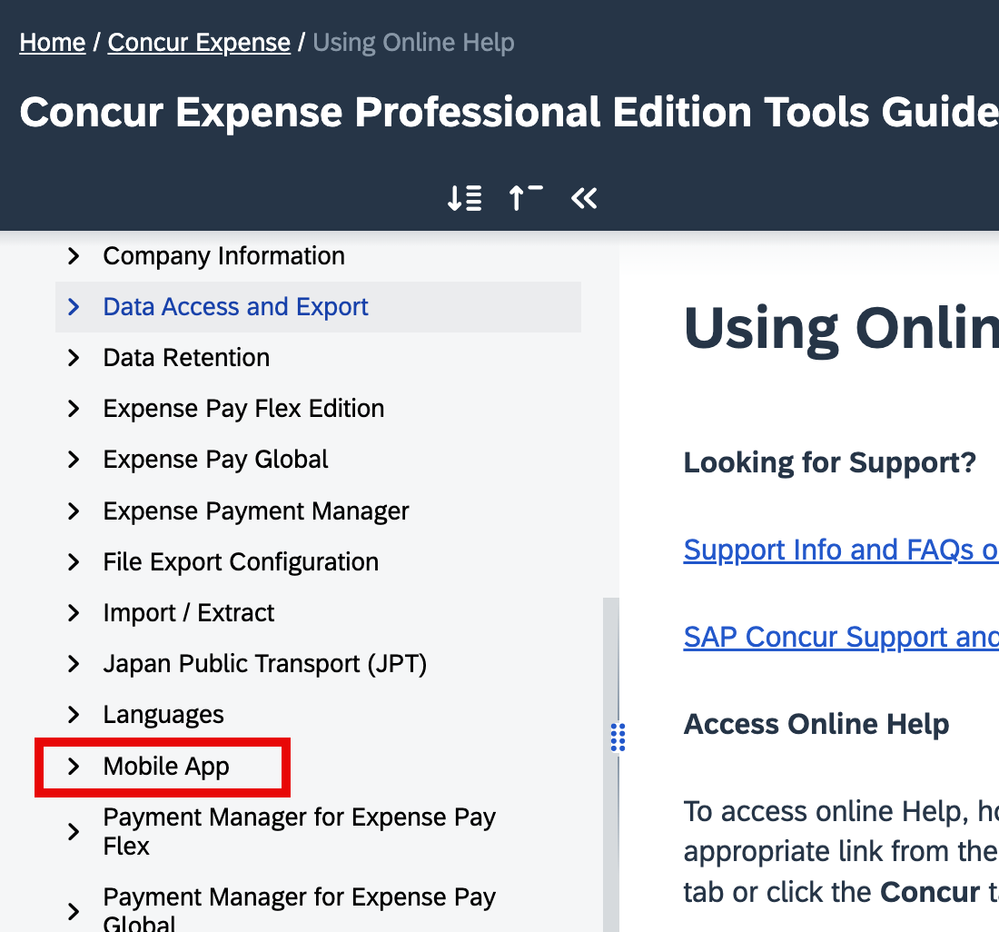
Task: Expand the Data Retention chevron
Action: click(x=74, y=358)
